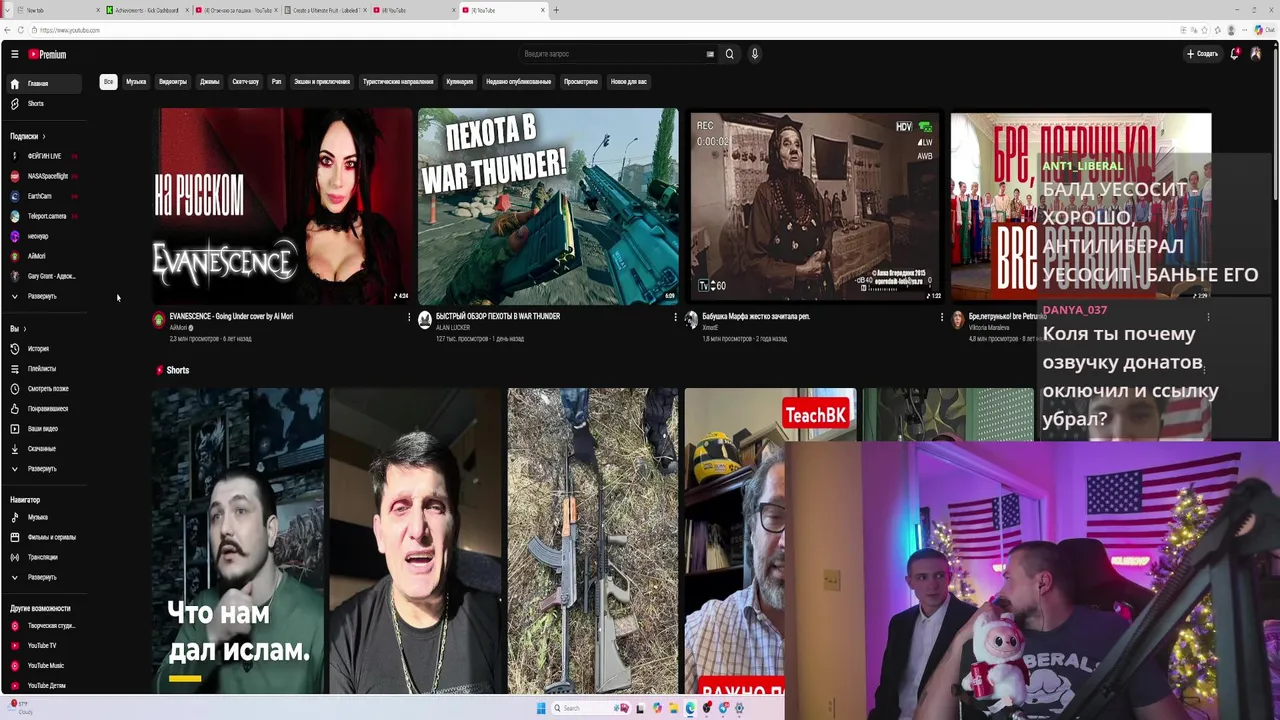Select the Недавно опубликованные filter chip
The image size is (1280, 720).
coord(518,82)
